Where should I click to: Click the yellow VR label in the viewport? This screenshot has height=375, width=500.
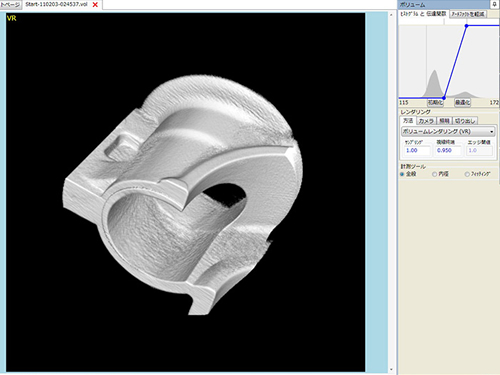point(11,18)
